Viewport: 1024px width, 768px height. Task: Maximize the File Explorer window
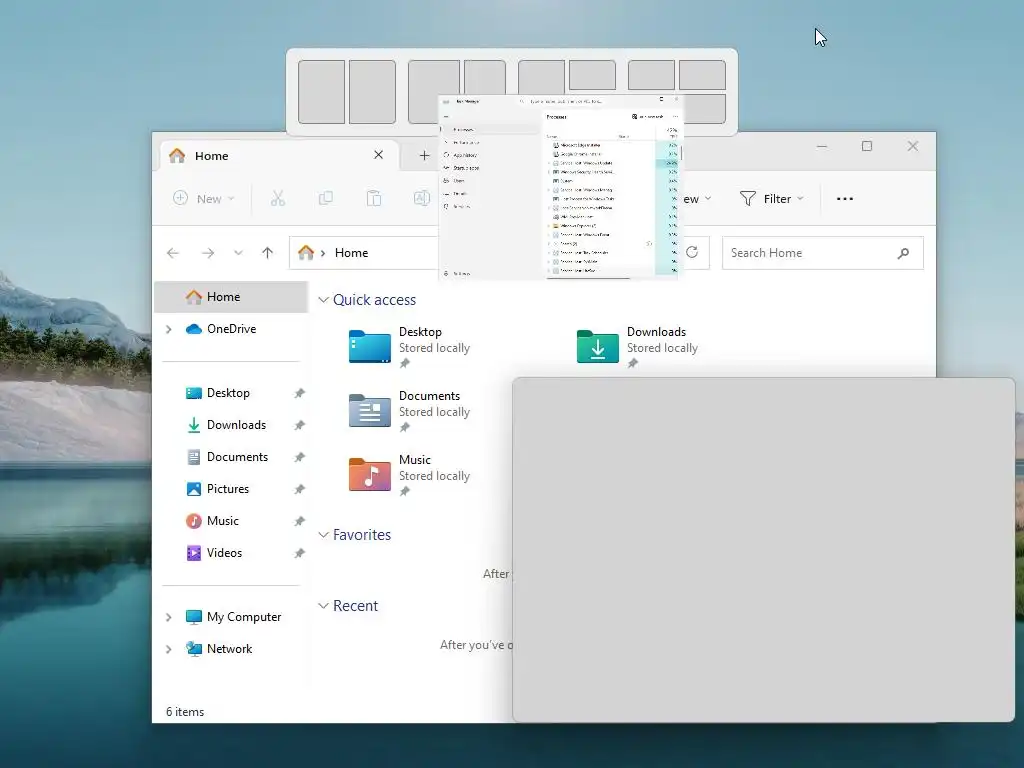(x=867, y=146)
